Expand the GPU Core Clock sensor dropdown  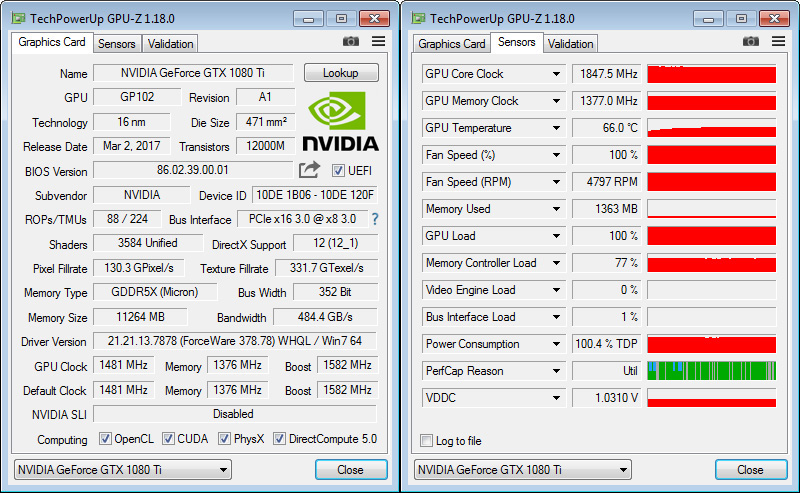click(556, 74)
